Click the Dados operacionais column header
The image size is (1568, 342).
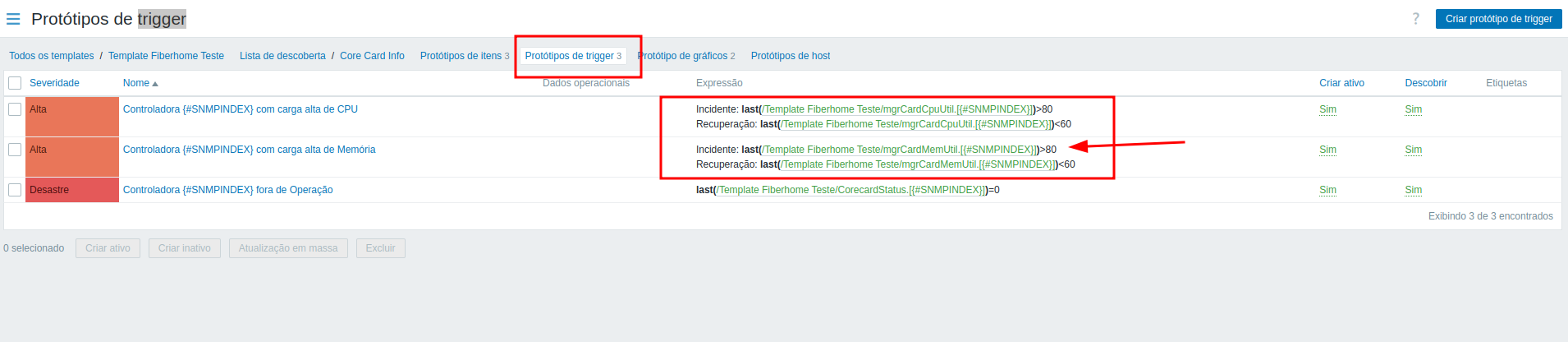coord(586,83)
